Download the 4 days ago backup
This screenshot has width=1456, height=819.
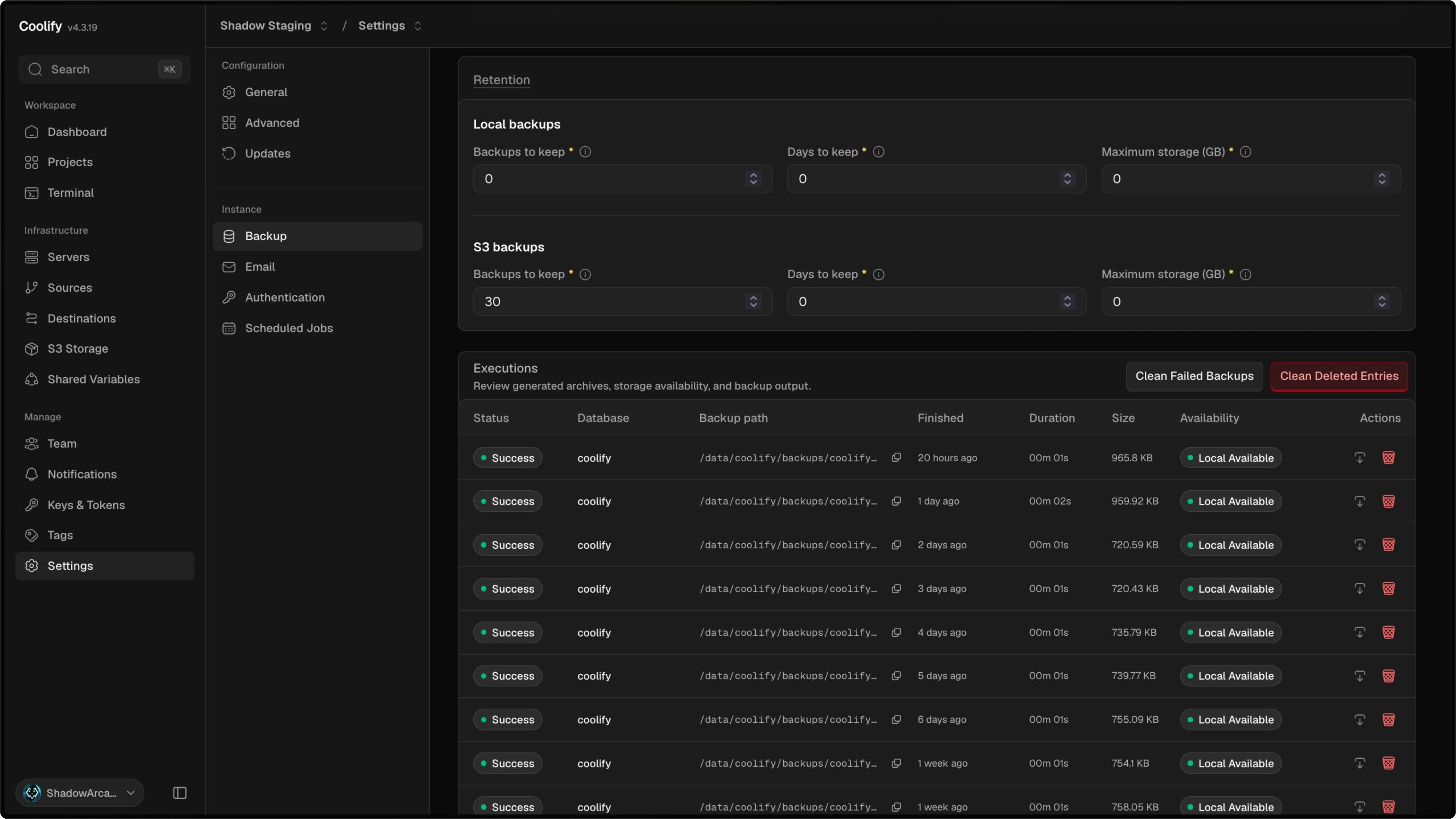(1359, 632)
